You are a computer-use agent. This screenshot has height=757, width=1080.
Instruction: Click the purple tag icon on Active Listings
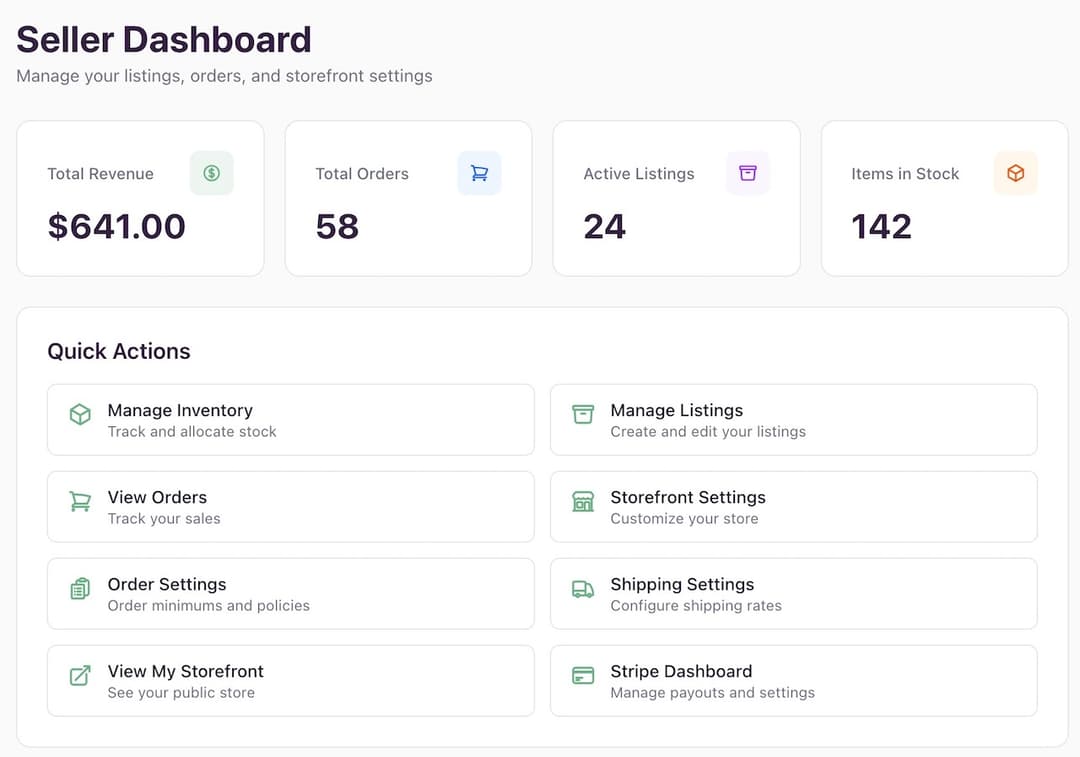coord(748,172)
